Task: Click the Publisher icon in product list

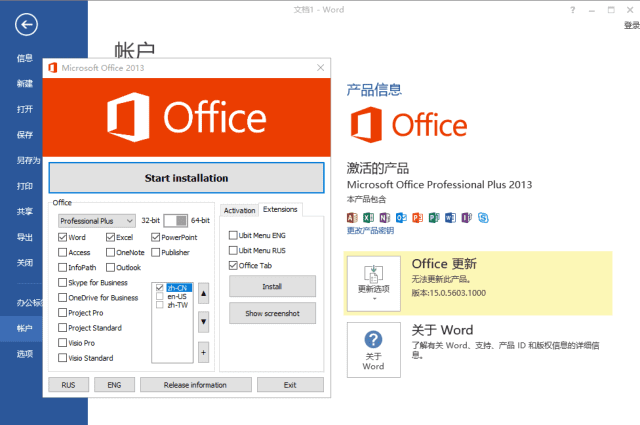Action: 434,218
